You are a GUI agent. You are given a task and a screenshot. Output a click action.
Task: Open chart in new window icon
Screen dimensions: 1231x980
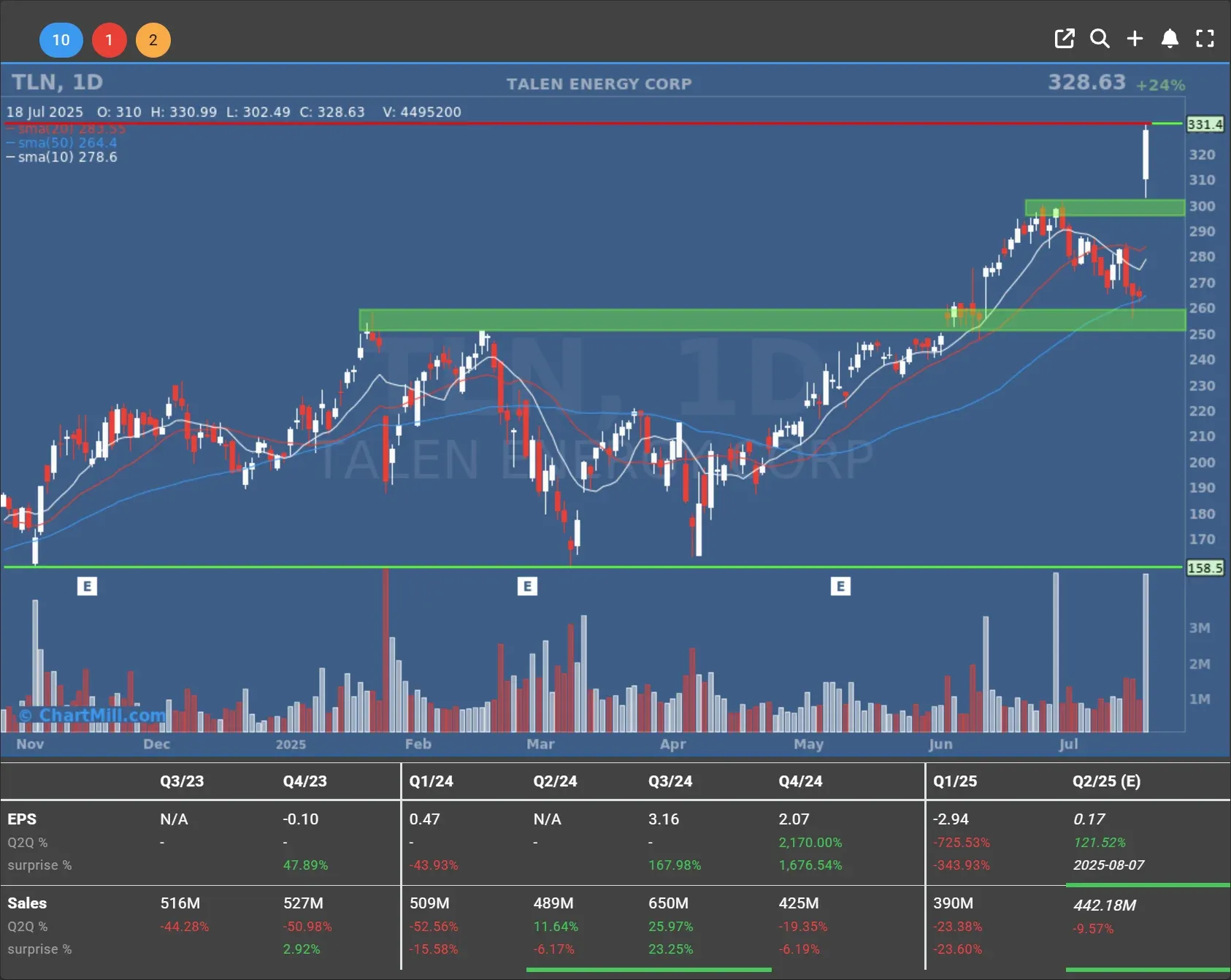click(1065, 39)
